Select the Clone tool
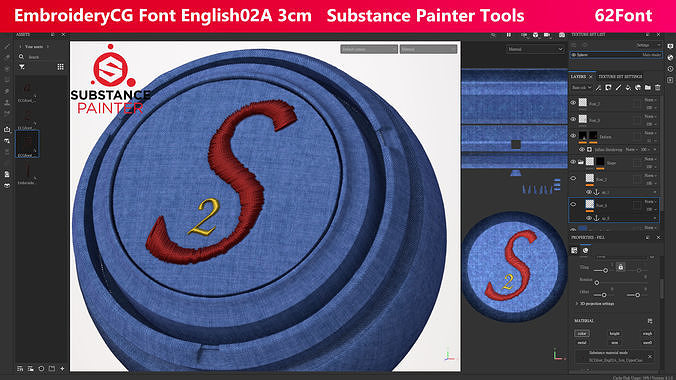This screenshot has height=380, width=676. [7, 102]
